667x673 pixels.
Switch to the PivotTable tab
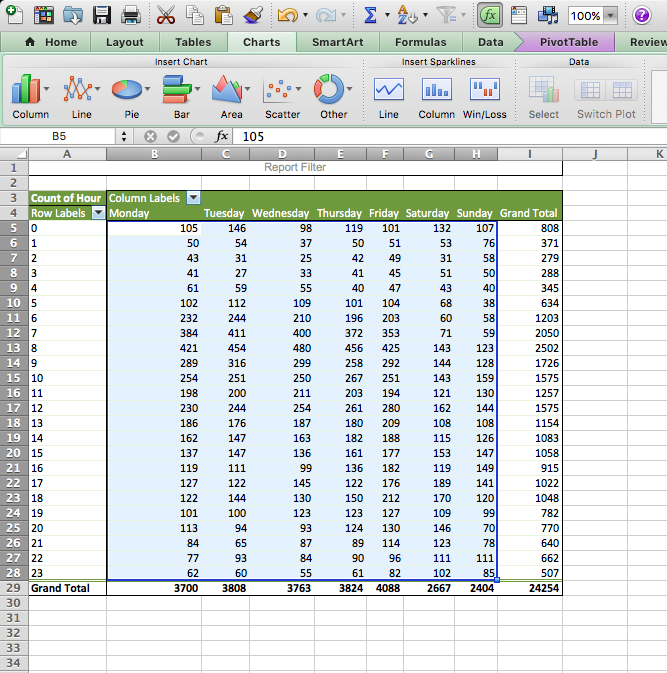[569, 42]
